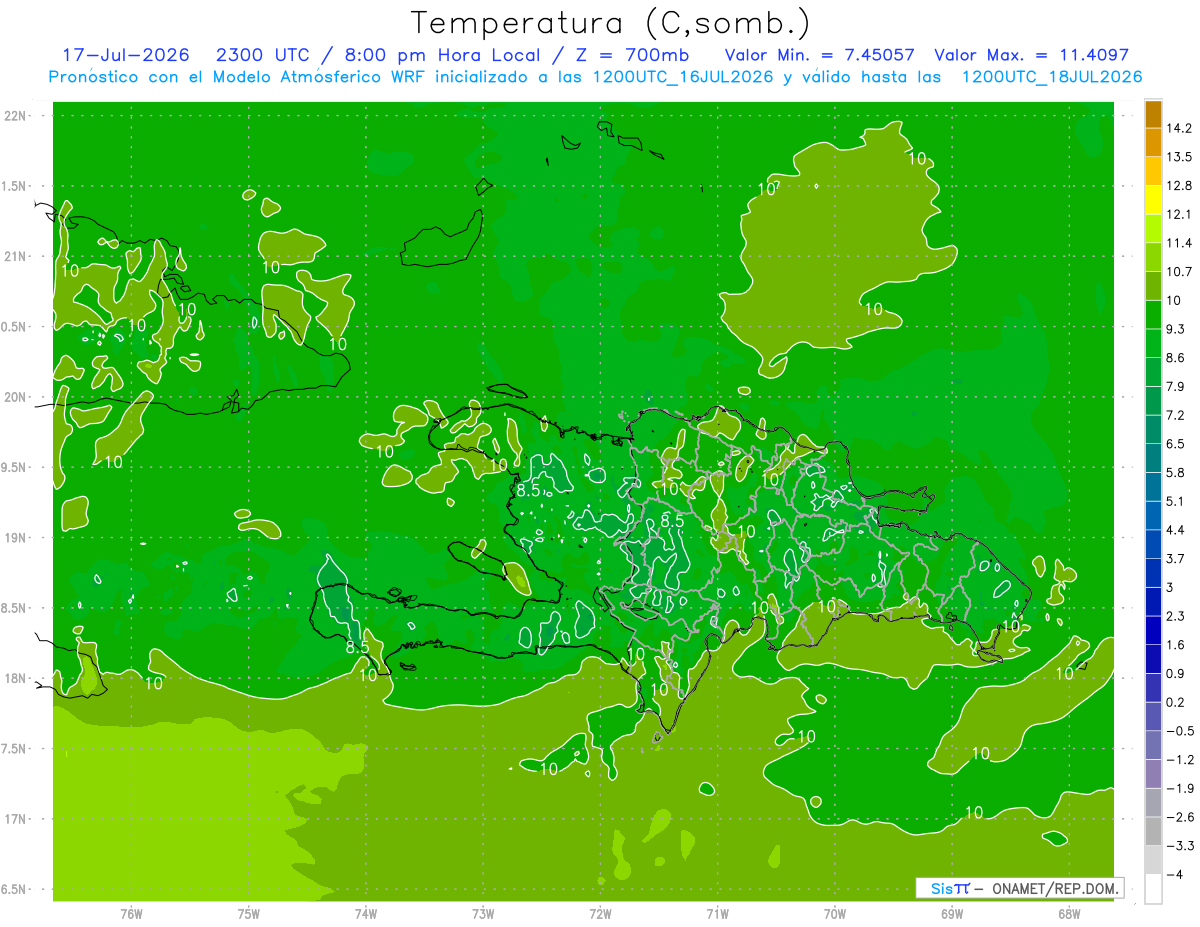Click the 13.5 colorbar scale label
Image resolution: width=1200 pixels, height=927 pixels.
[1179, 157]
